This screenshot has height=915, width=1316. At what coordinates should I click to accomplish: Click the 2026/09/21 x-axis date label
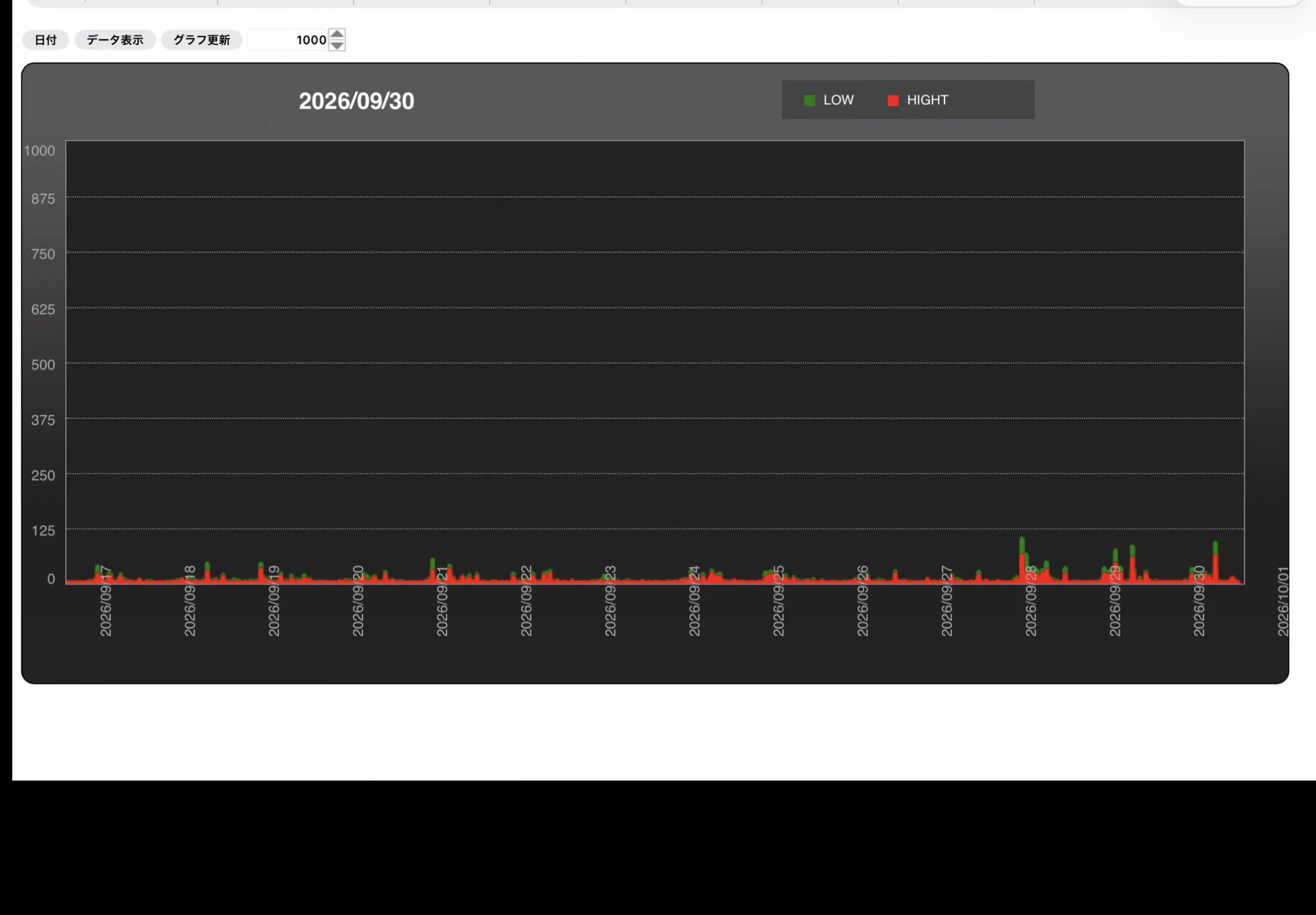(x=442, y=601)
